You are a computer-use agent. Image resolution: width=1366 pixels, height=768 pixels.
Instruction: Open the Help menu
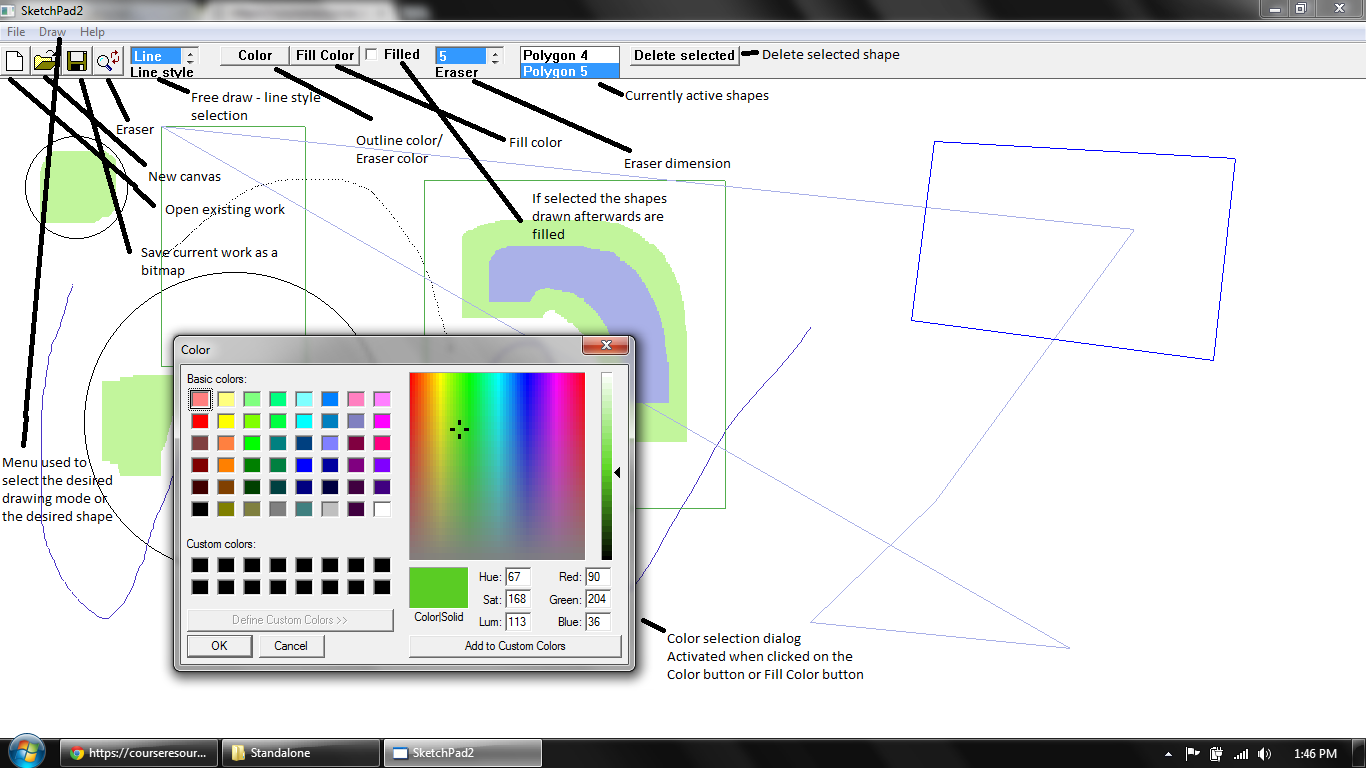(x=92, y=32)
